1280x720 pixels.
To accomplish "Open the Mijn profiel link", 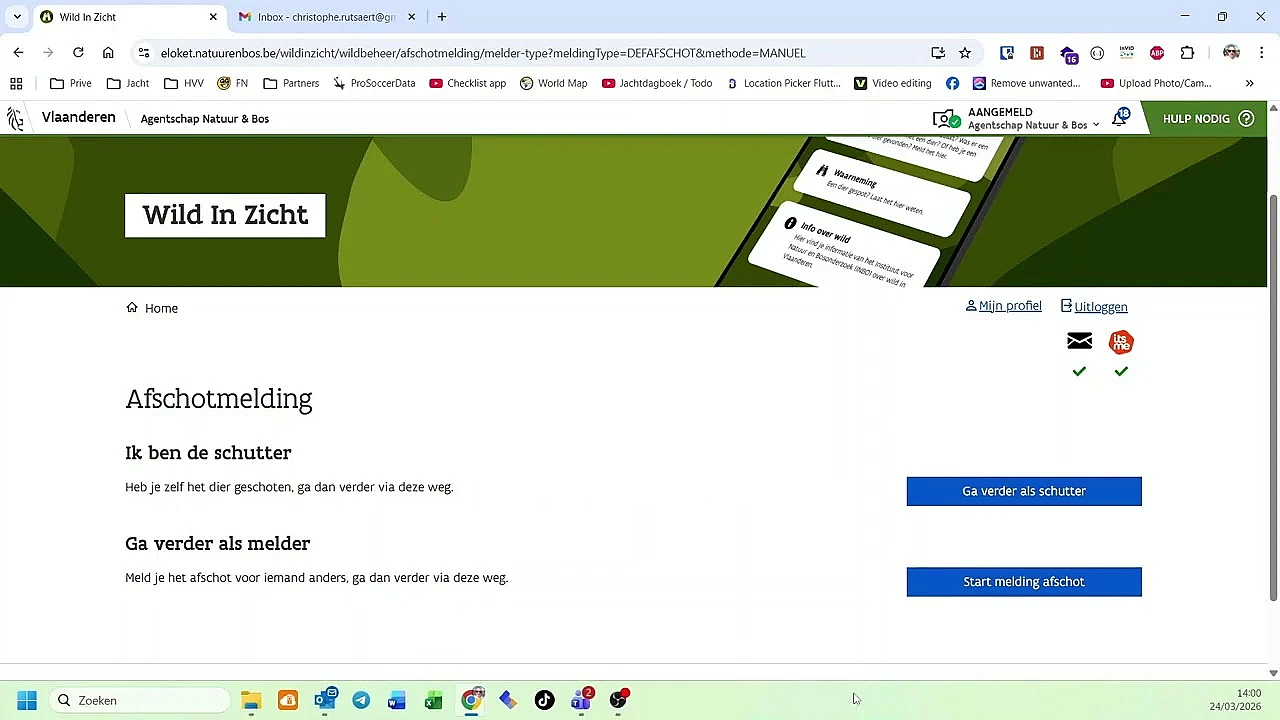I will tap(1004, 306).
